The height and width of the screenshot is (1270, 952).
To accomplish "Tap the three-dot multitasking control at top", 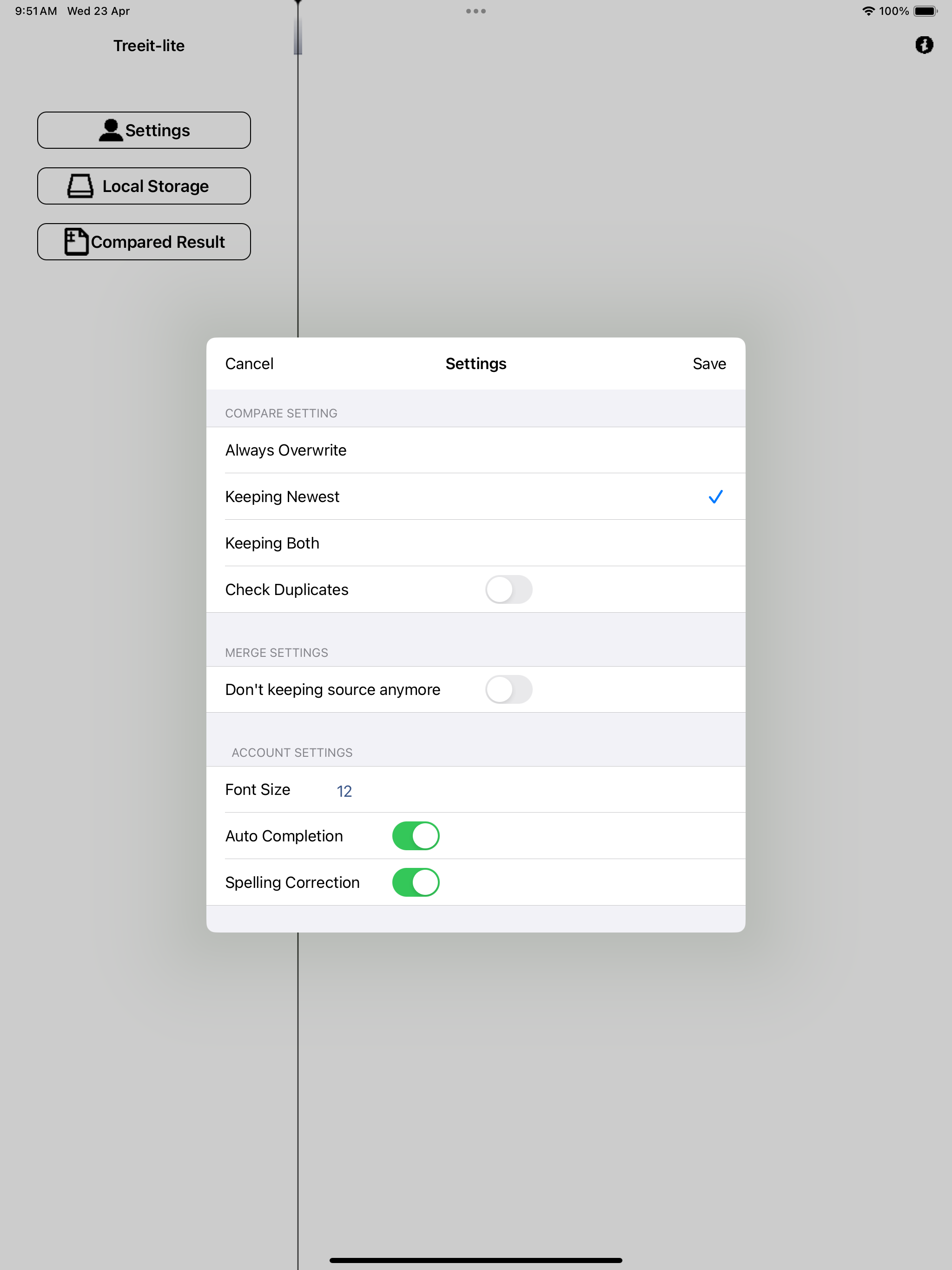I will (x=476, y=11).
